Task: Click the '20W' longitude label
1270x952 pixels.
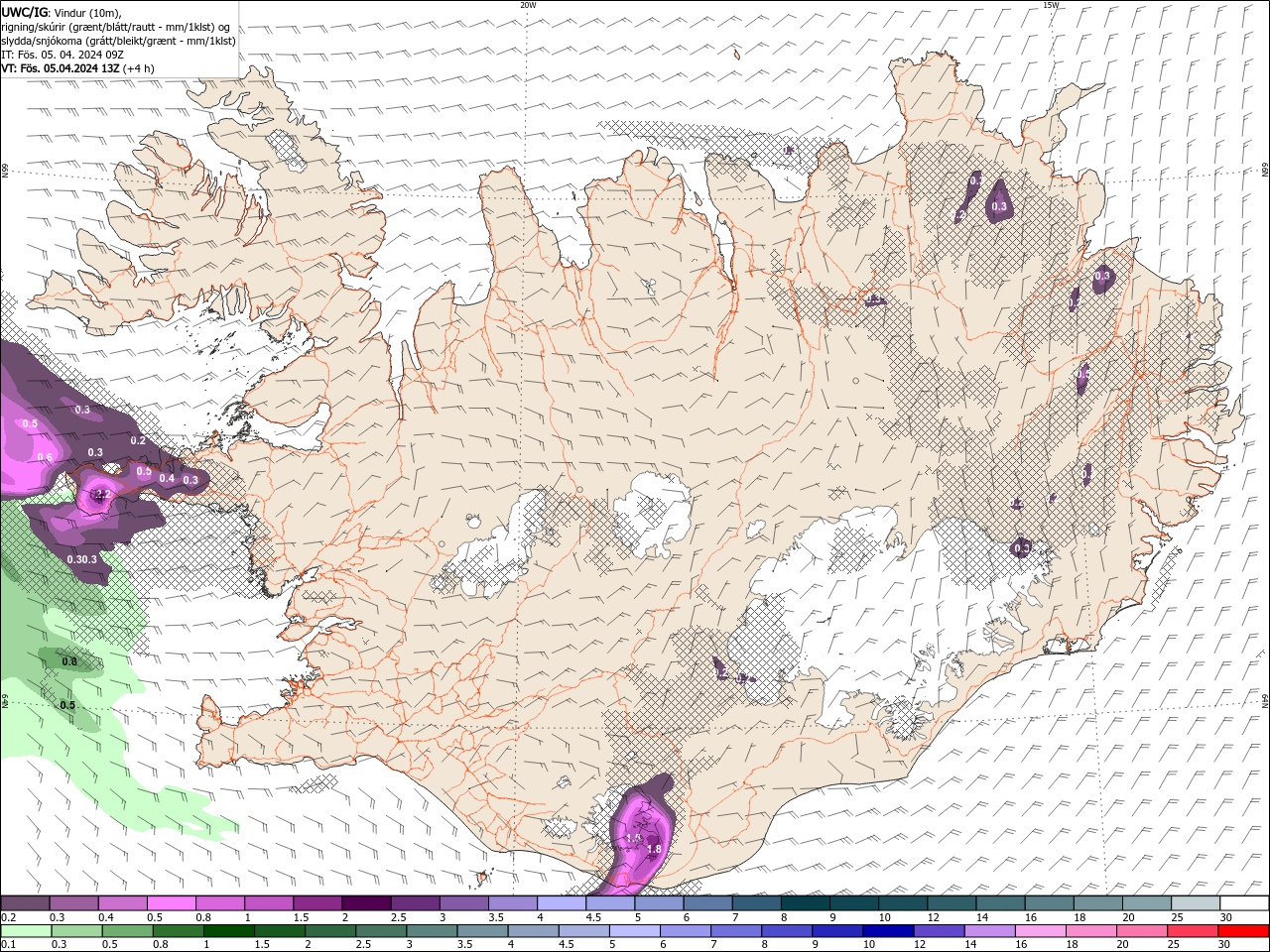Action: pos(528,5)
